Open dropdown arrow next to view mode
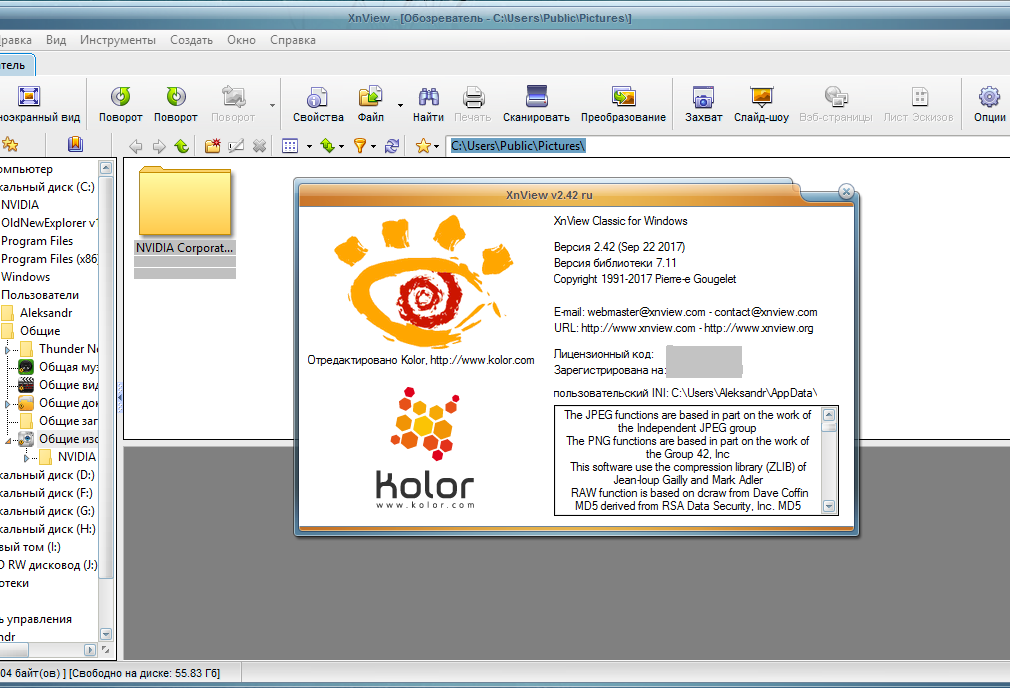 pyautogui.click(x=309, y=147)
